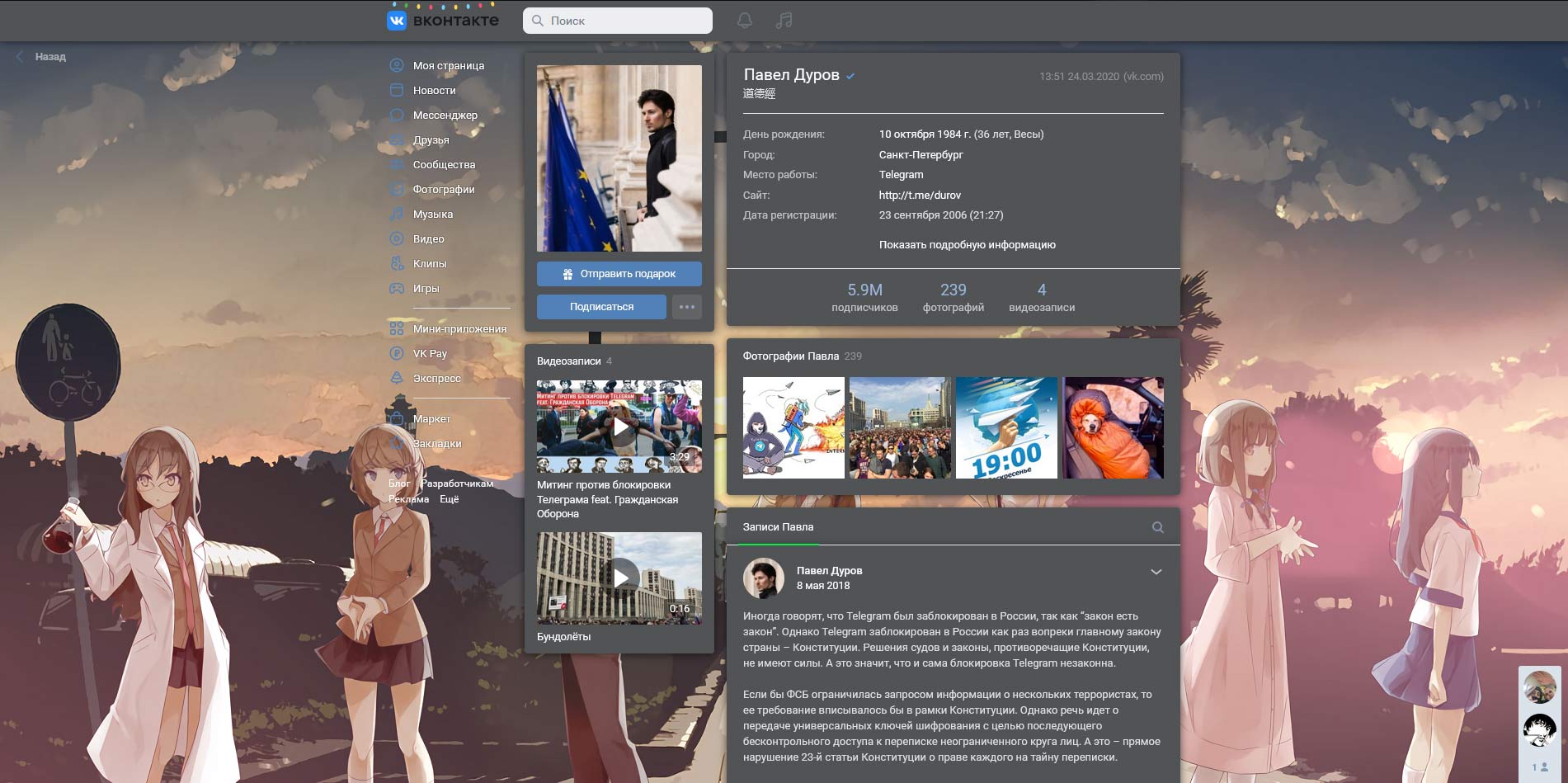The width and height of the screenshot is (1568, 783).
Task: Open the upper chat avatar at screen edge
Action: (x=1540, y=687)
